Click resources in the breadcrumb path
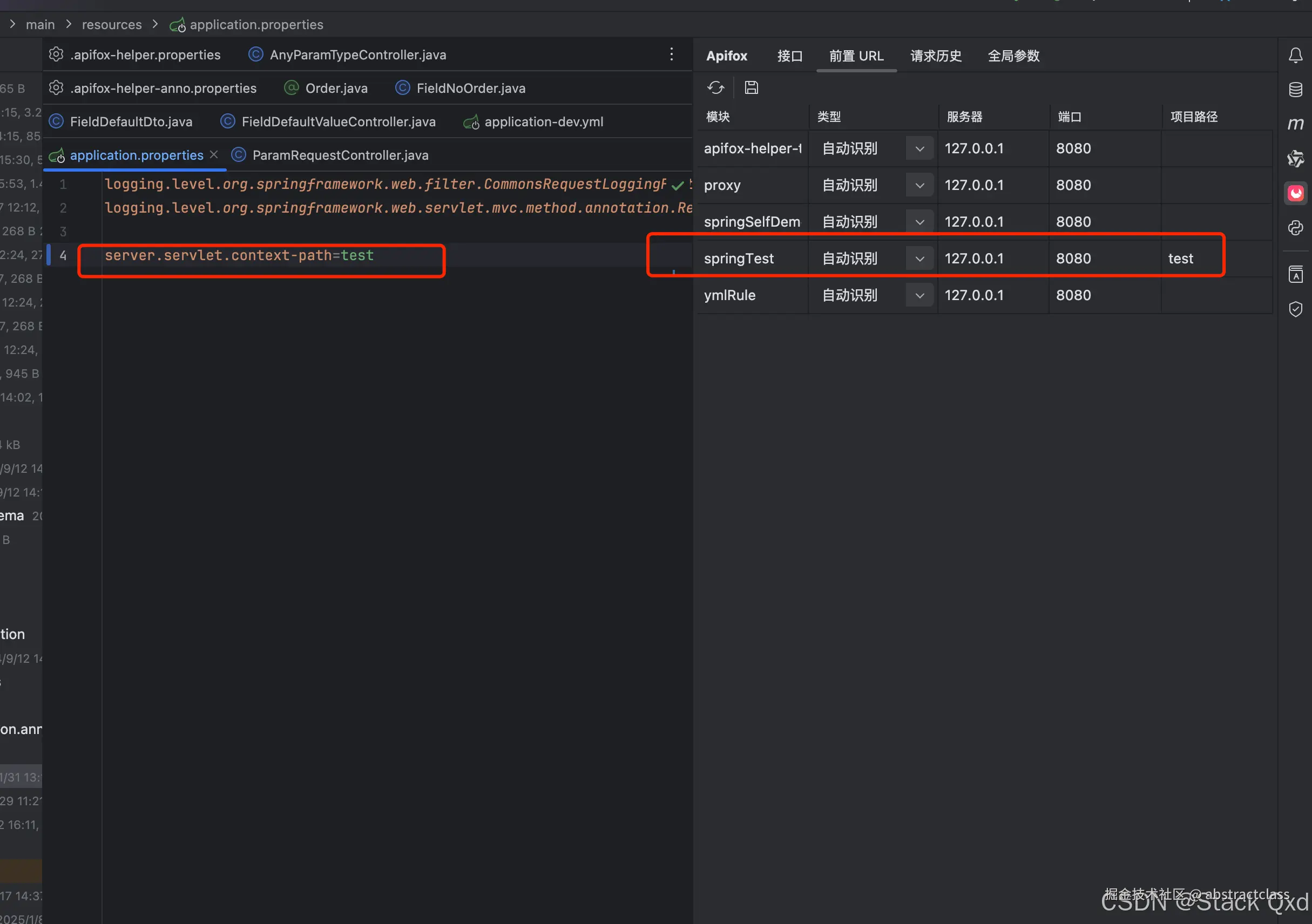Viewport: 1312px width, 924px height. coord(111,24)
